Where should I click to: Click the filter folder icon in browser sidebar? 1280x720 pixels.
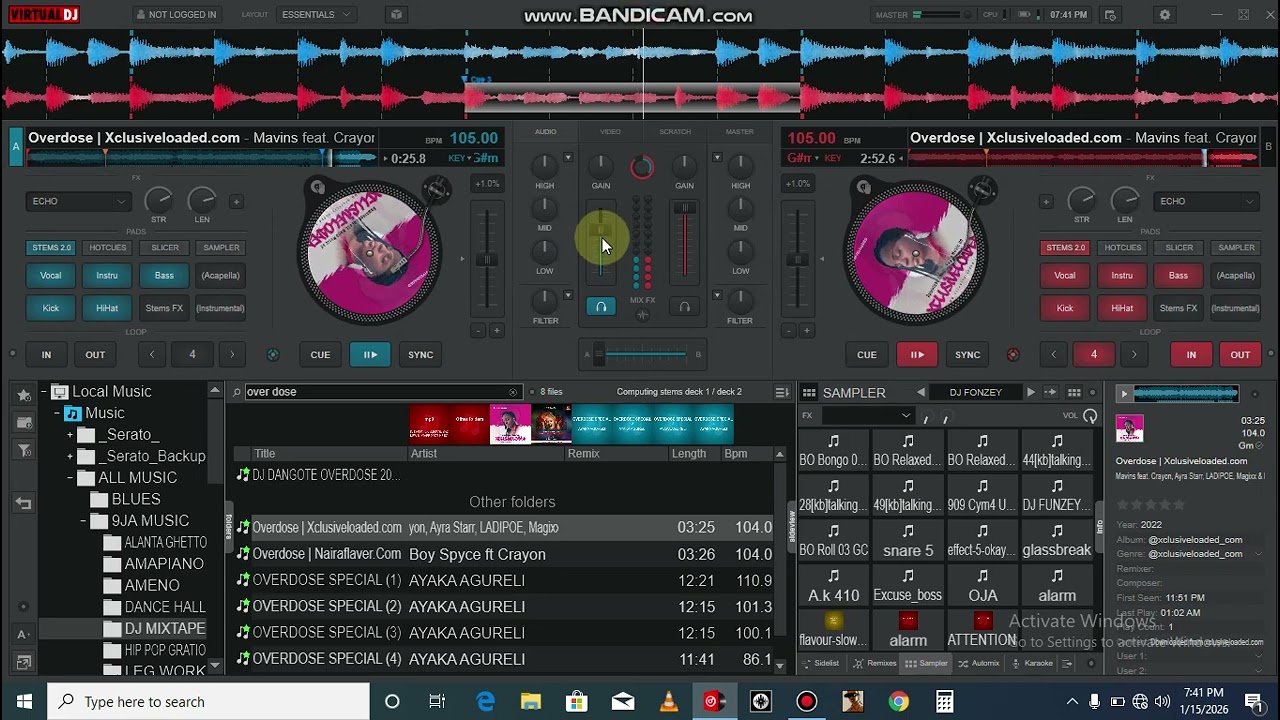[24, 451]
